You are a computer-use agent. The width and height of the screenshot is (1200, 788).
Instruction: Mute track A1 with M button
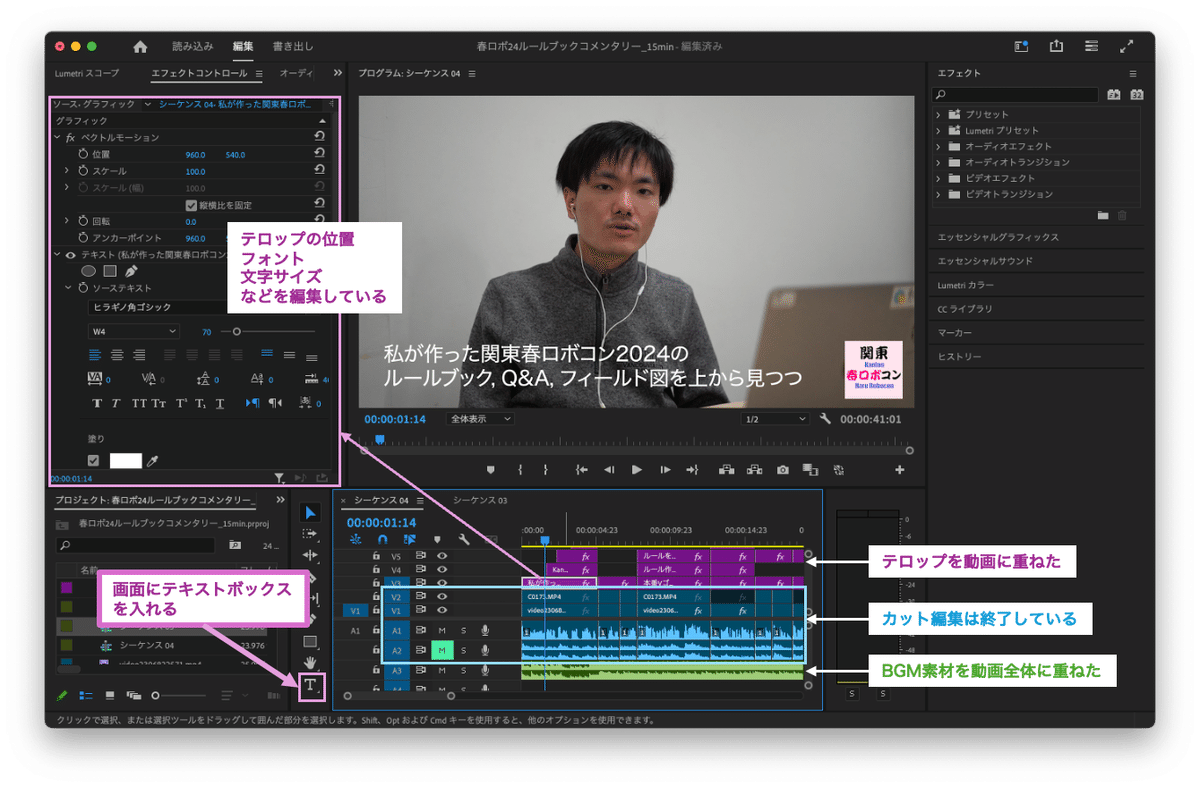click(442, 630)
